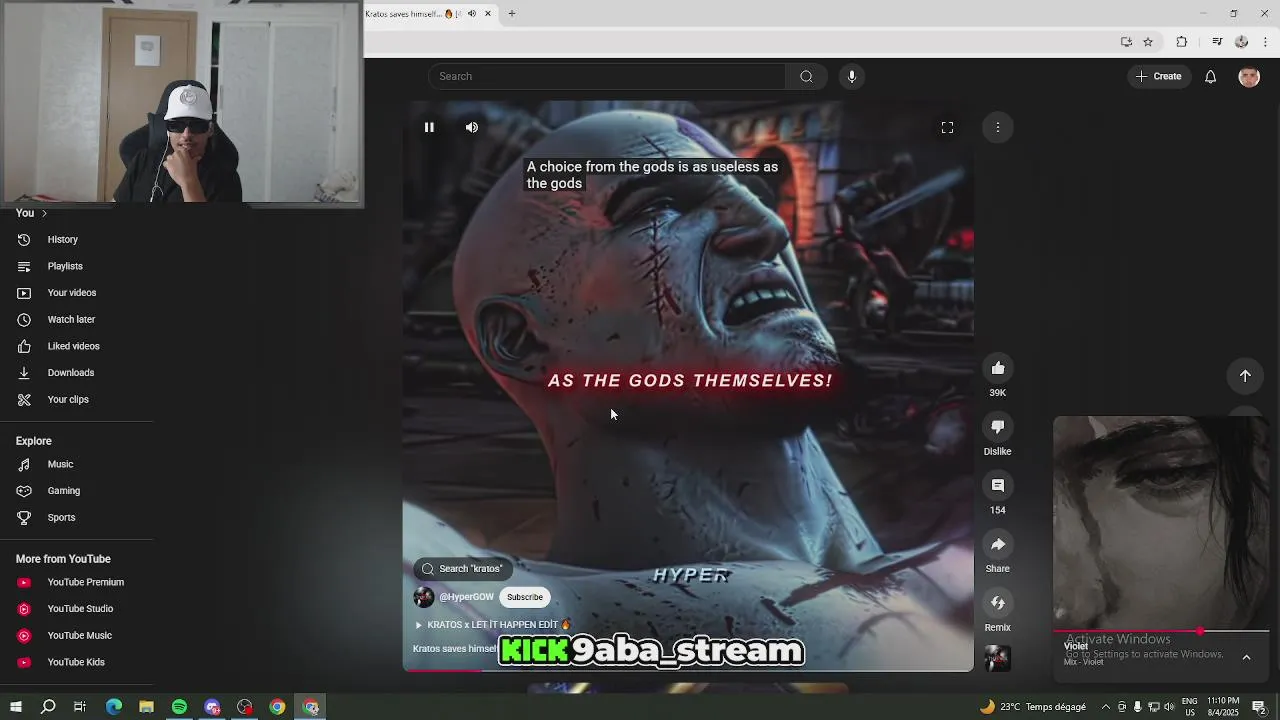Image resolution: width=1280 pixels, height=720 pixels.
Task: Open Windows Start menu
Action: (16, 707)
